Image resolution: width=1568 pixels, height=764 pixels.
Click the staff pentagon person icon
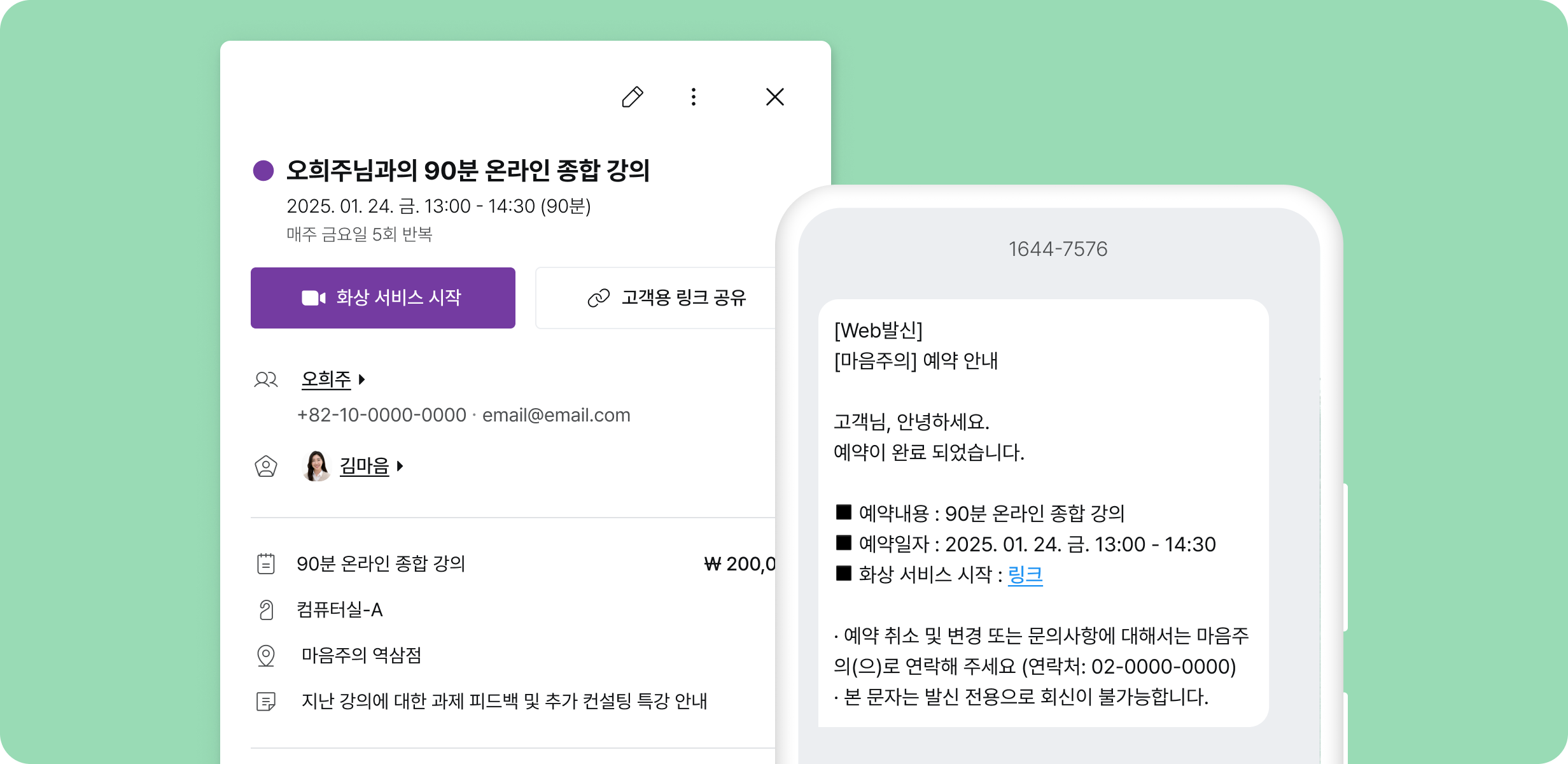click(266, 467)
